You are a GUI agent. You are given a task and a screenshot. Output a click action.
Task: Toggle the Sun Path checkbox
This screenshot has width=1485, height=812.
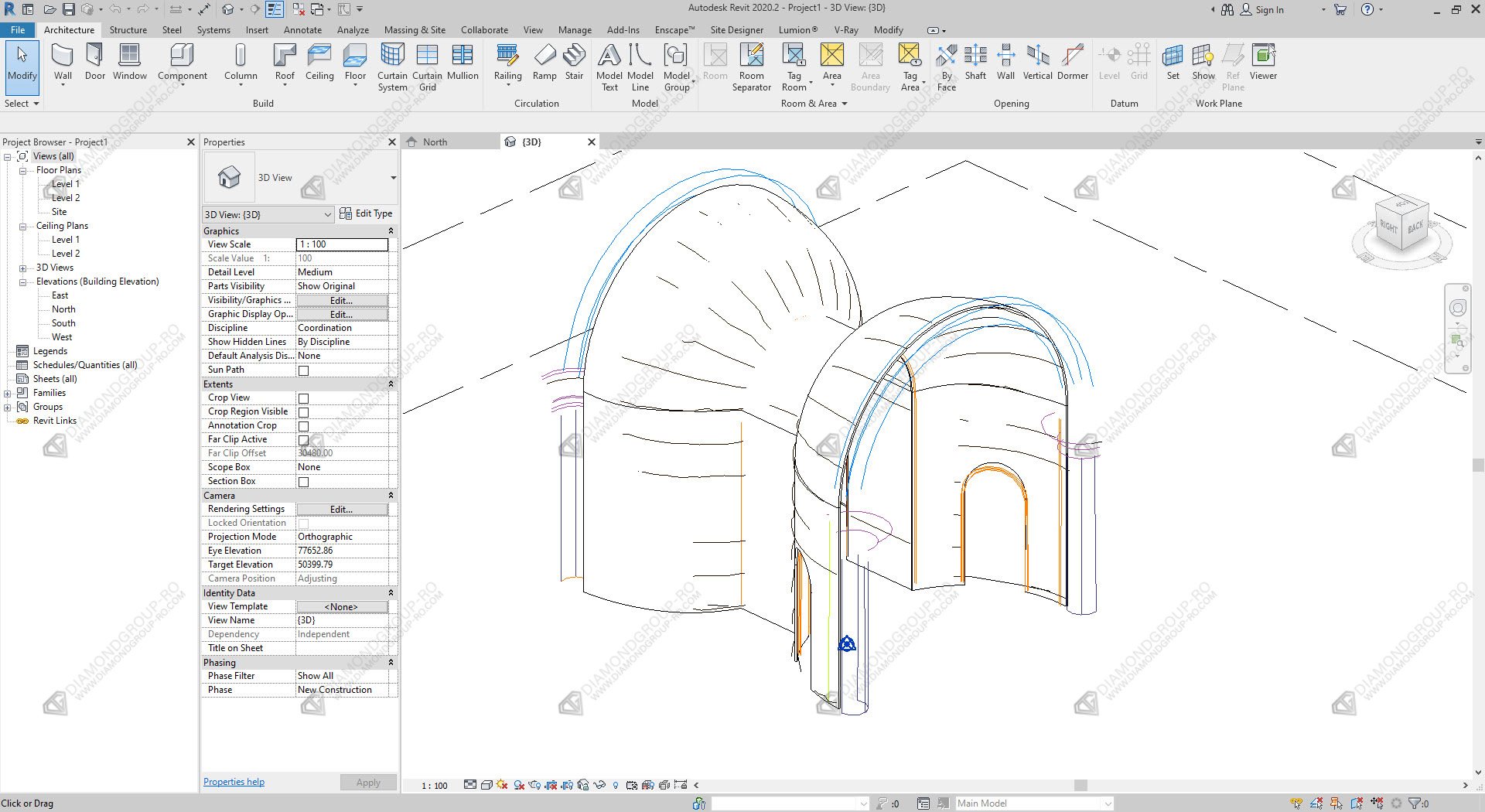point(303,370)
